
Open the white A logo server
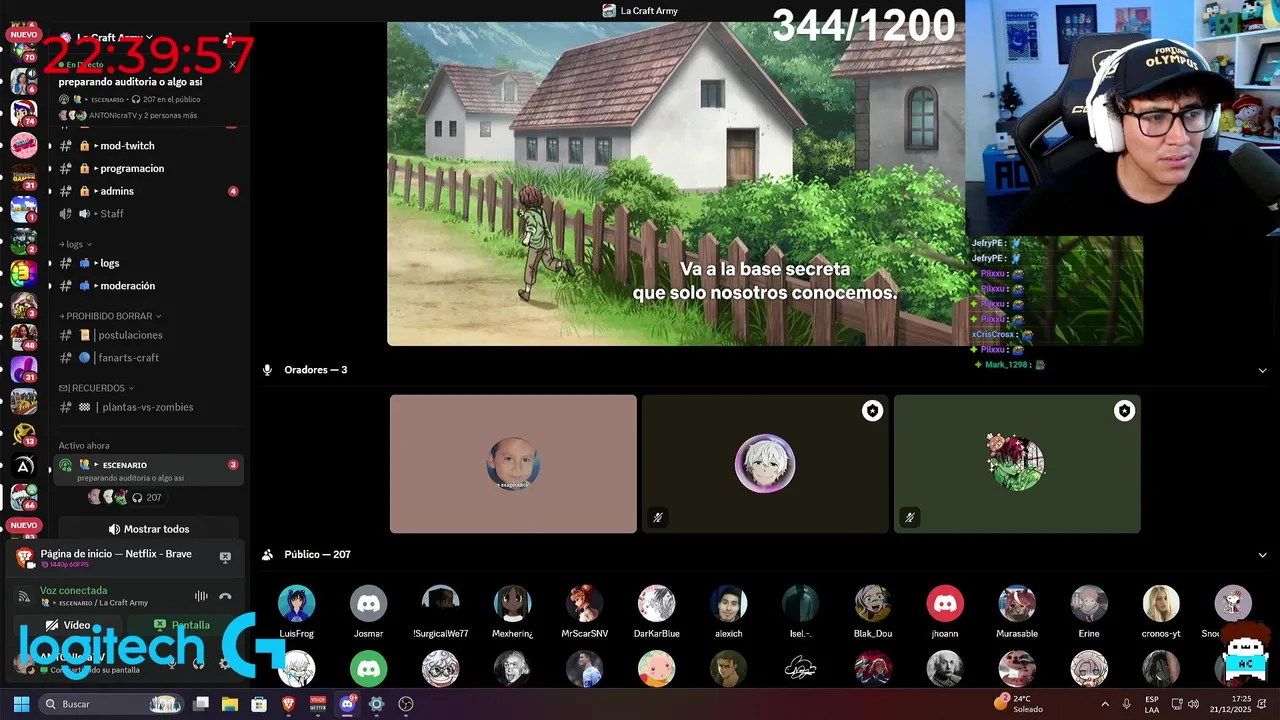coord(24,465)
